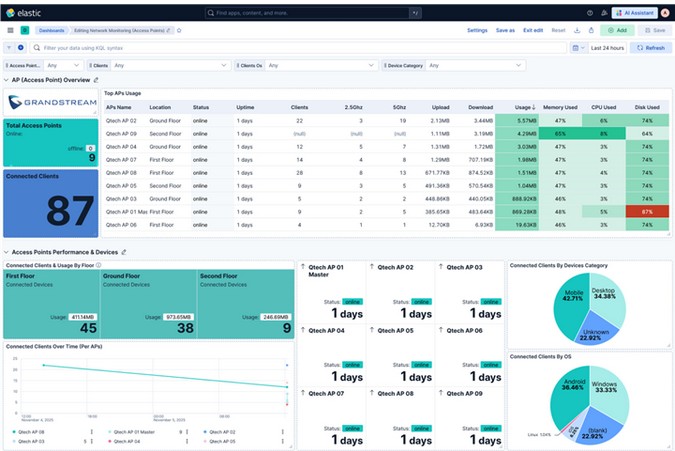Image resolution: width=675 pixels, height=451 pixels.
Task: Open legend options for Qtech AP 02
Action: tap(282, 432)
